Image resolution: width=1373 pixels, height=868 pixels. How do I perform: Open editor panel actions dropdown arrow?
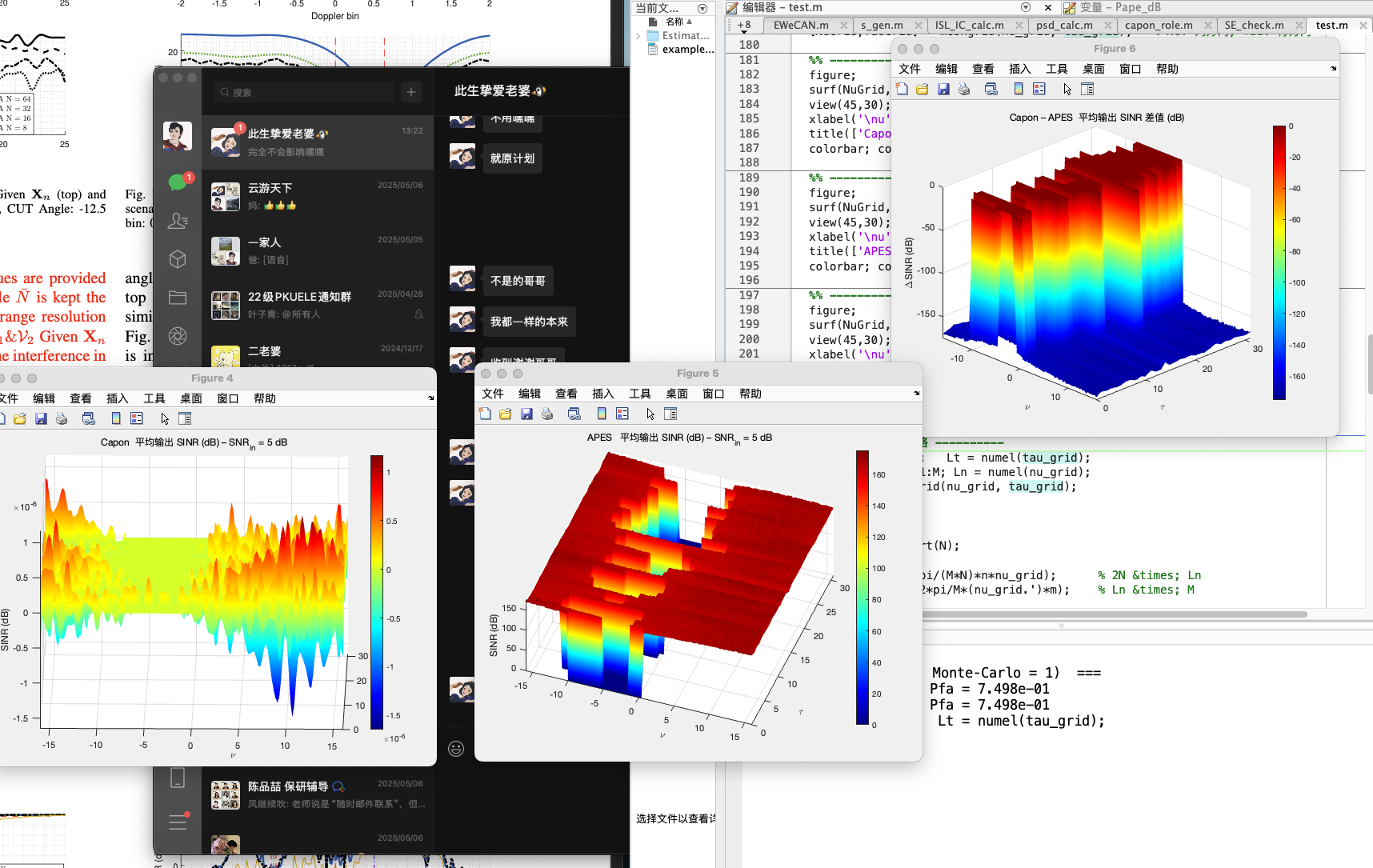[x=1026, y=7]
